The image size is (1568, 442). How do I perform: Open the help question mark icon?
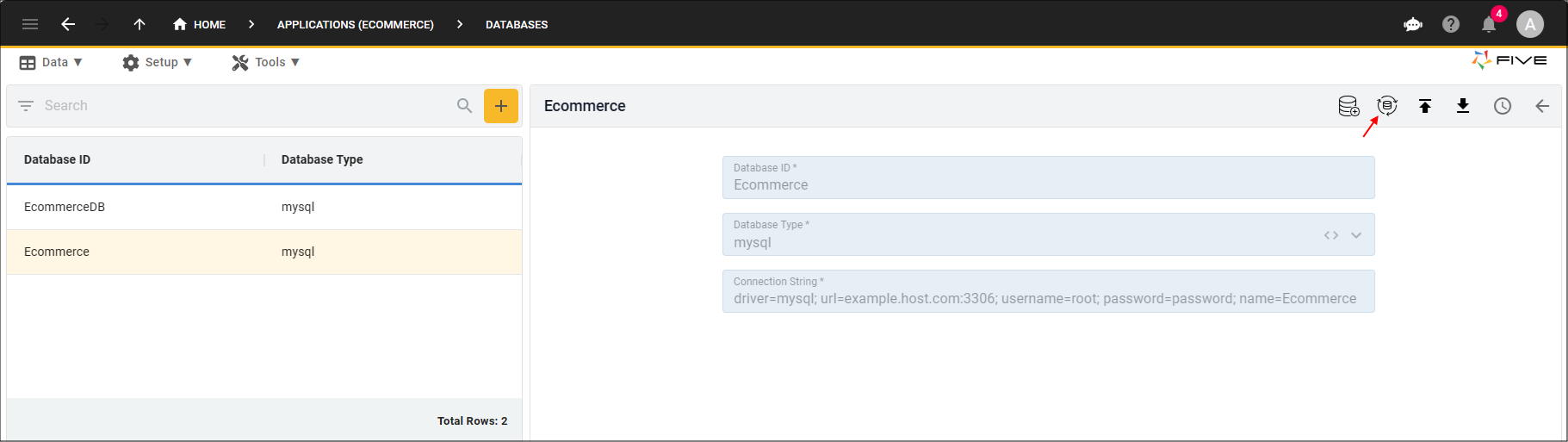point(1451,24)
